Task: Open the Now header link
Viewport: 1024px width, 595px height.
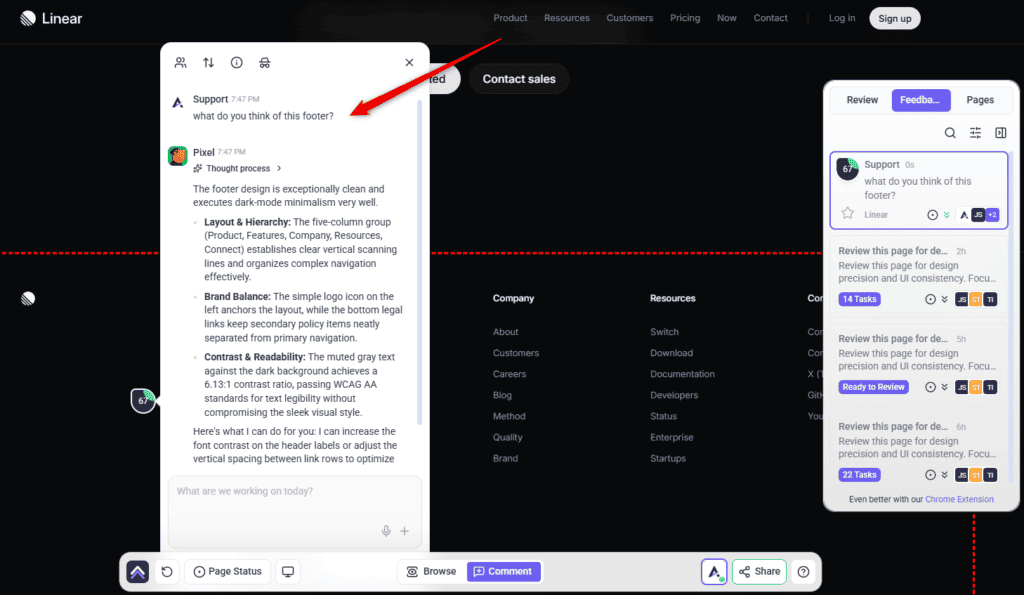Action: point(727,18)
